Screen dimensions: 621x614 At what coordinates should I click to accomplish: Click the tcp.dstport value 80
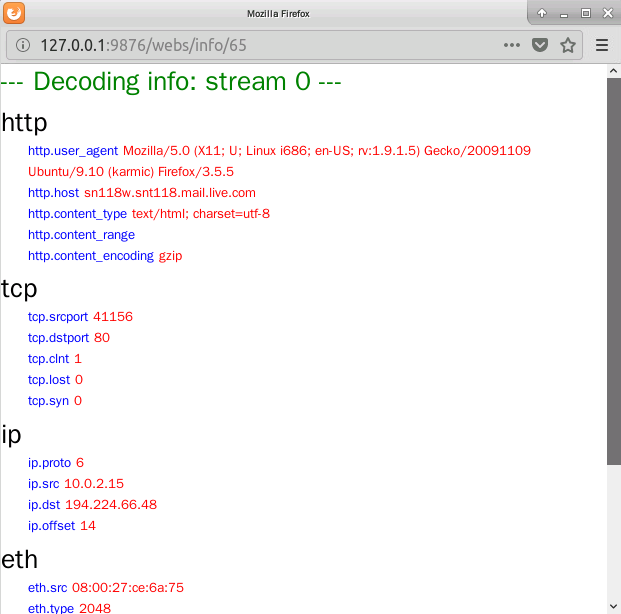pos(102,338)
